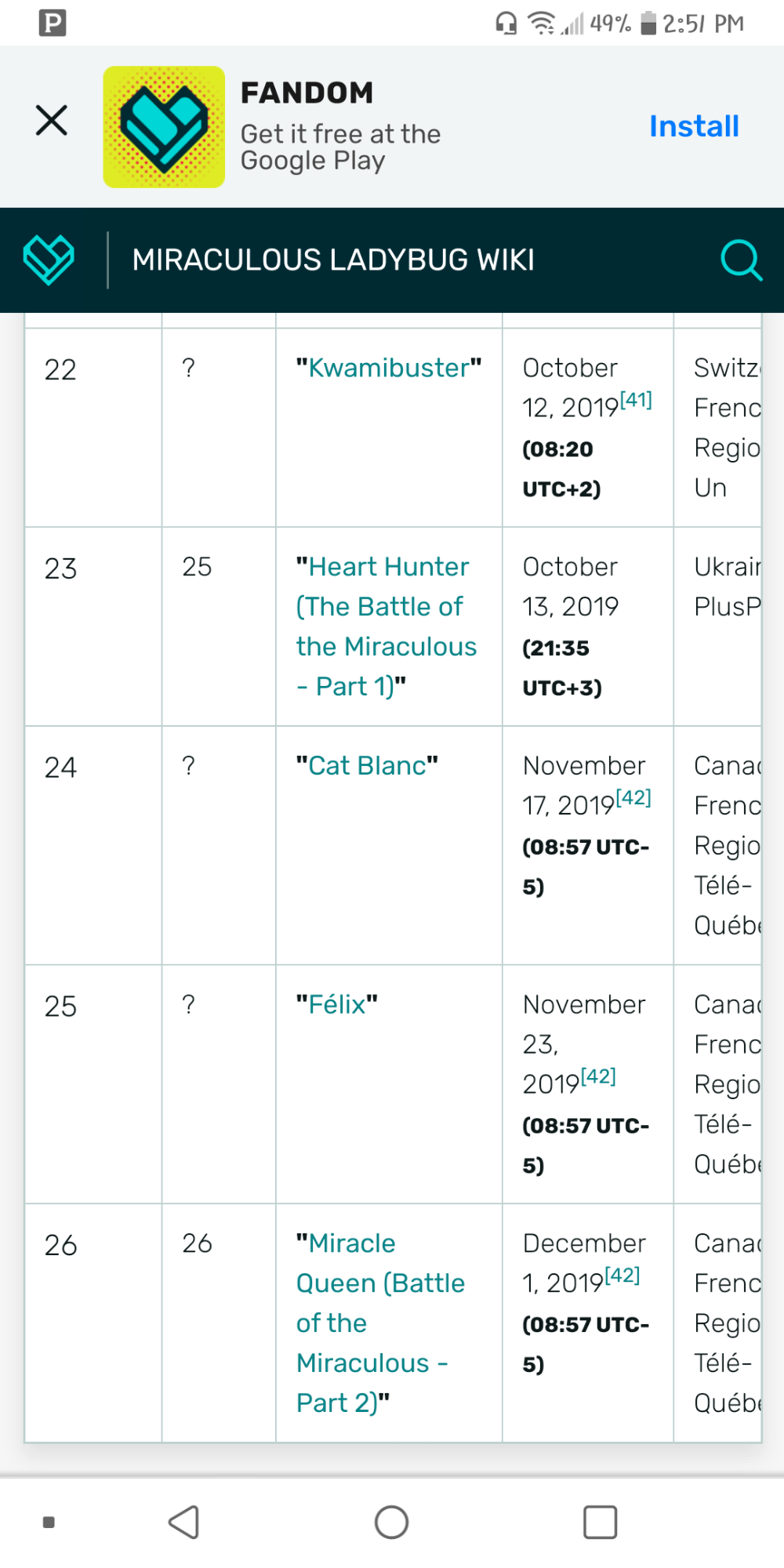784x1568 pixels.
Task: Tap the parking P notification icon
Action: tap(53, 23)
